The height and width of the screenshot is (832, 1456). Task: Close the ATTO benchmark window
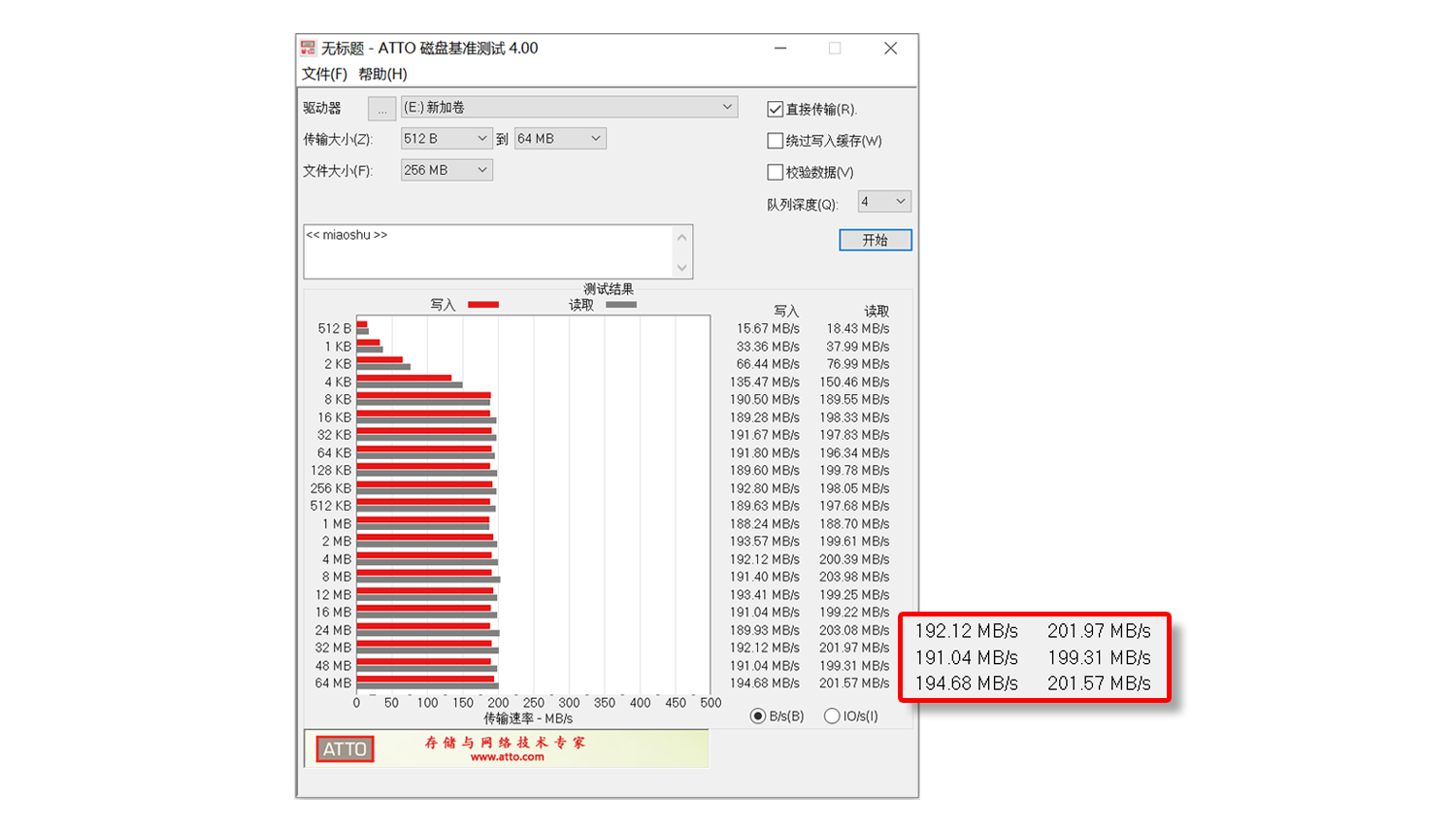(x=890, y=48)
